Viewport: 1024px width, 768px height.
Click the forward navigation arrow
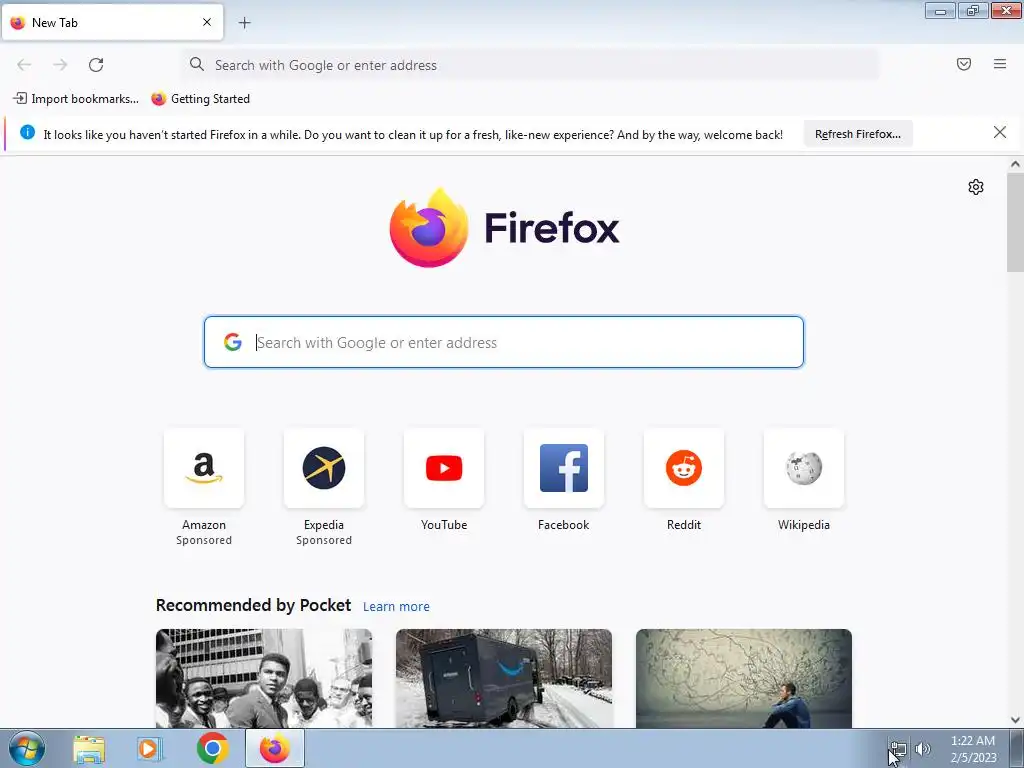60,65
